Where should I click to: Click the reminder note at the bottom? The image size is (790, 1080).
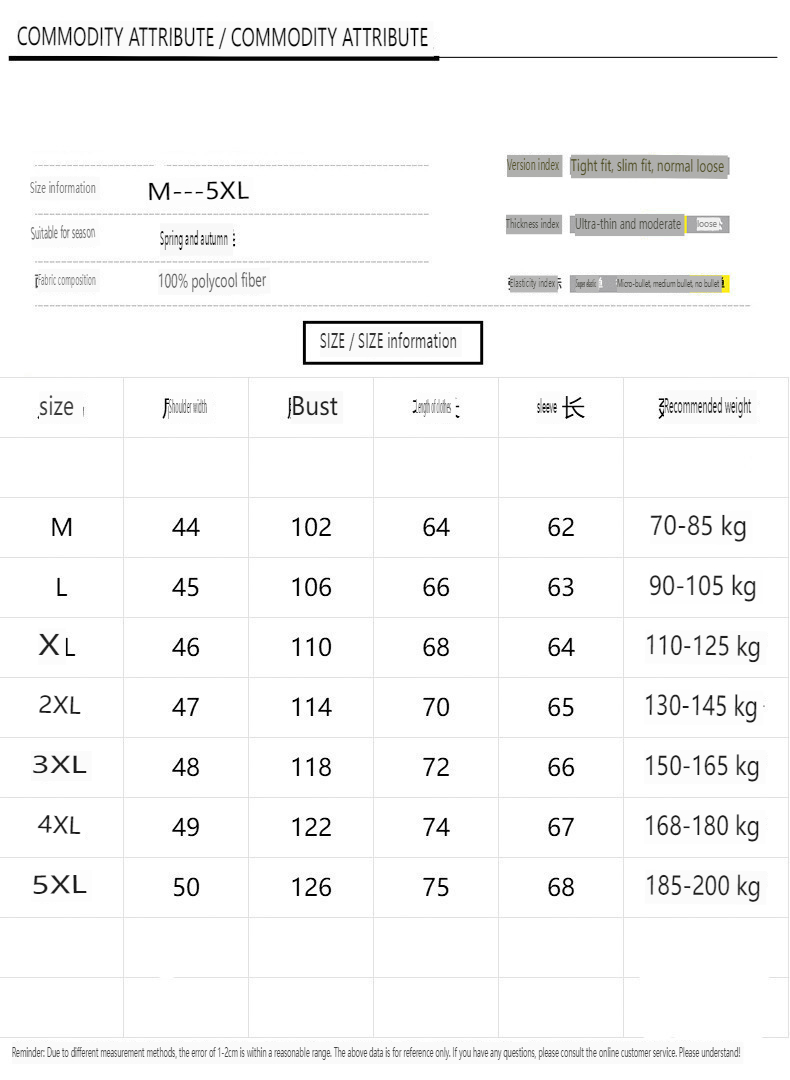point(376,1053)
